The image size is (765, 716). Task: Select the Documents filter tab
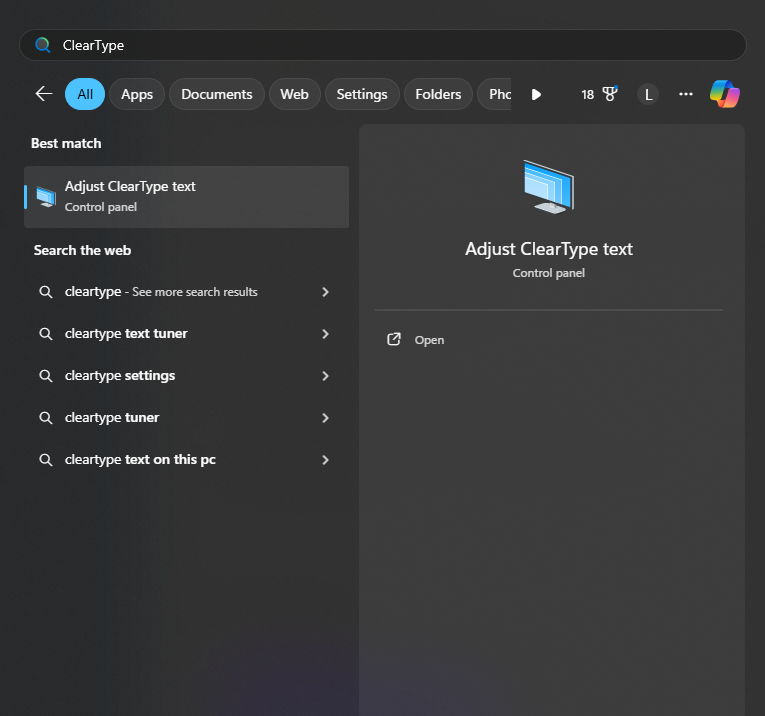[216, 94]
